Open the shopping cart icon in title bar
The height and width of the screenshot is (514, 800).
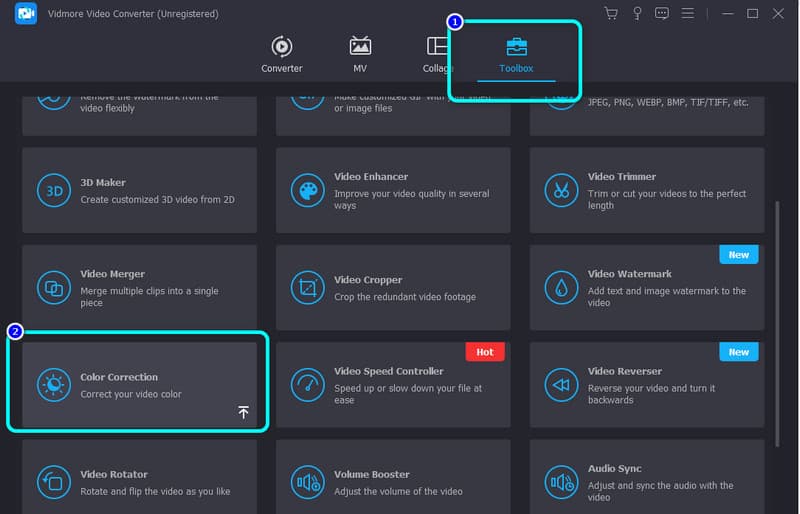point(611,14)
